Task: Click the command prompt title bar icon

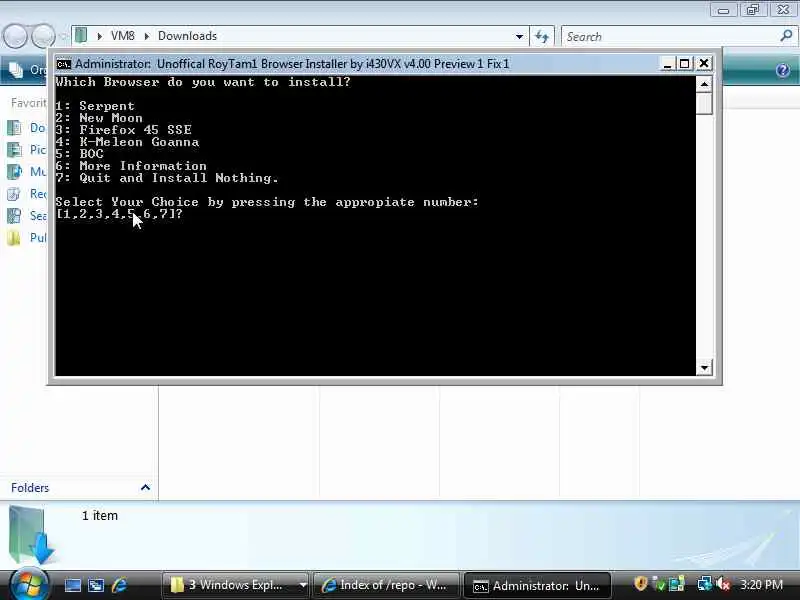Action: click(x=64, y=64)
